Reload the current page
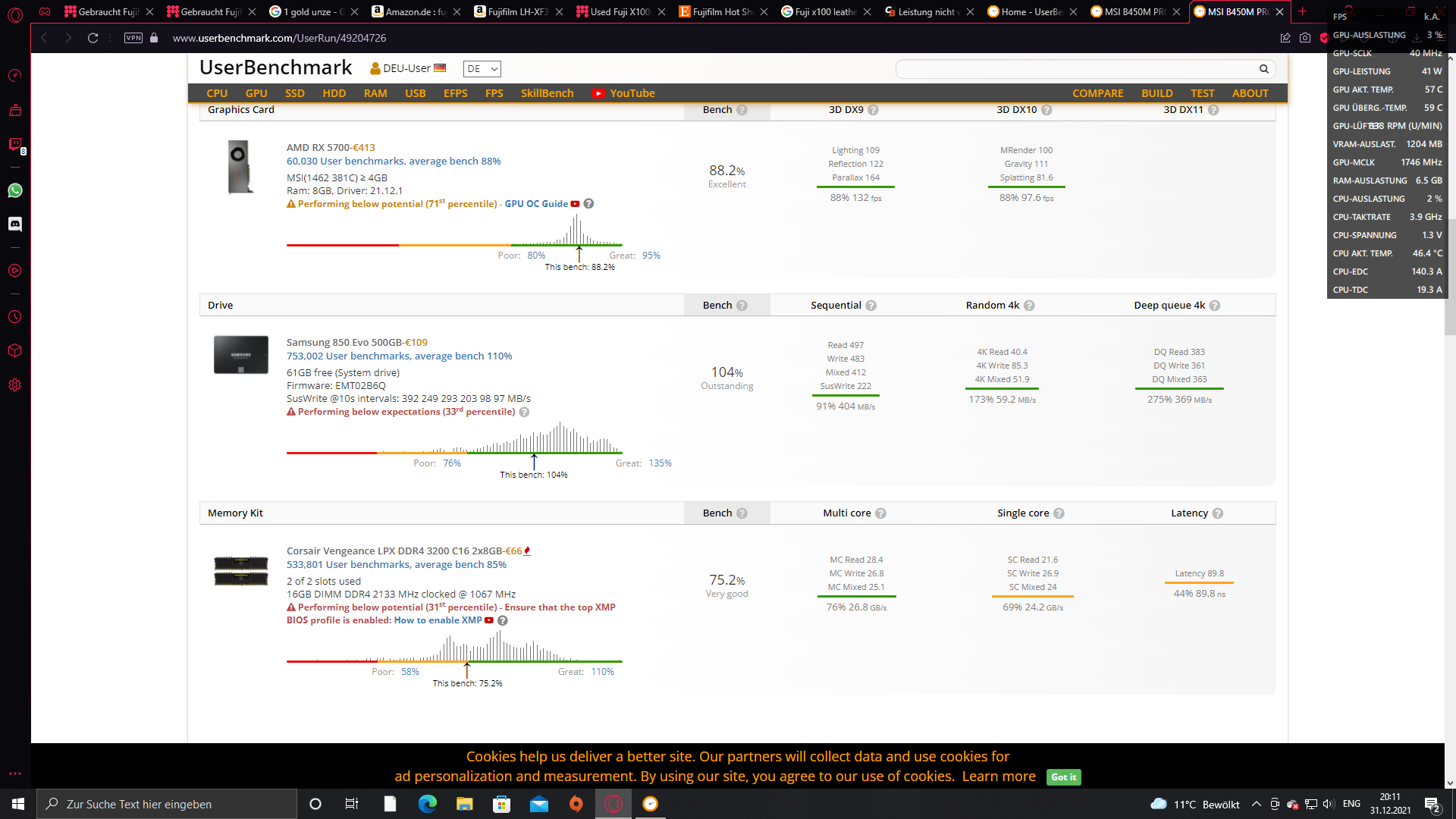Image resolution: width=1456 pixels, height=819 pixels. click(93, 38)
